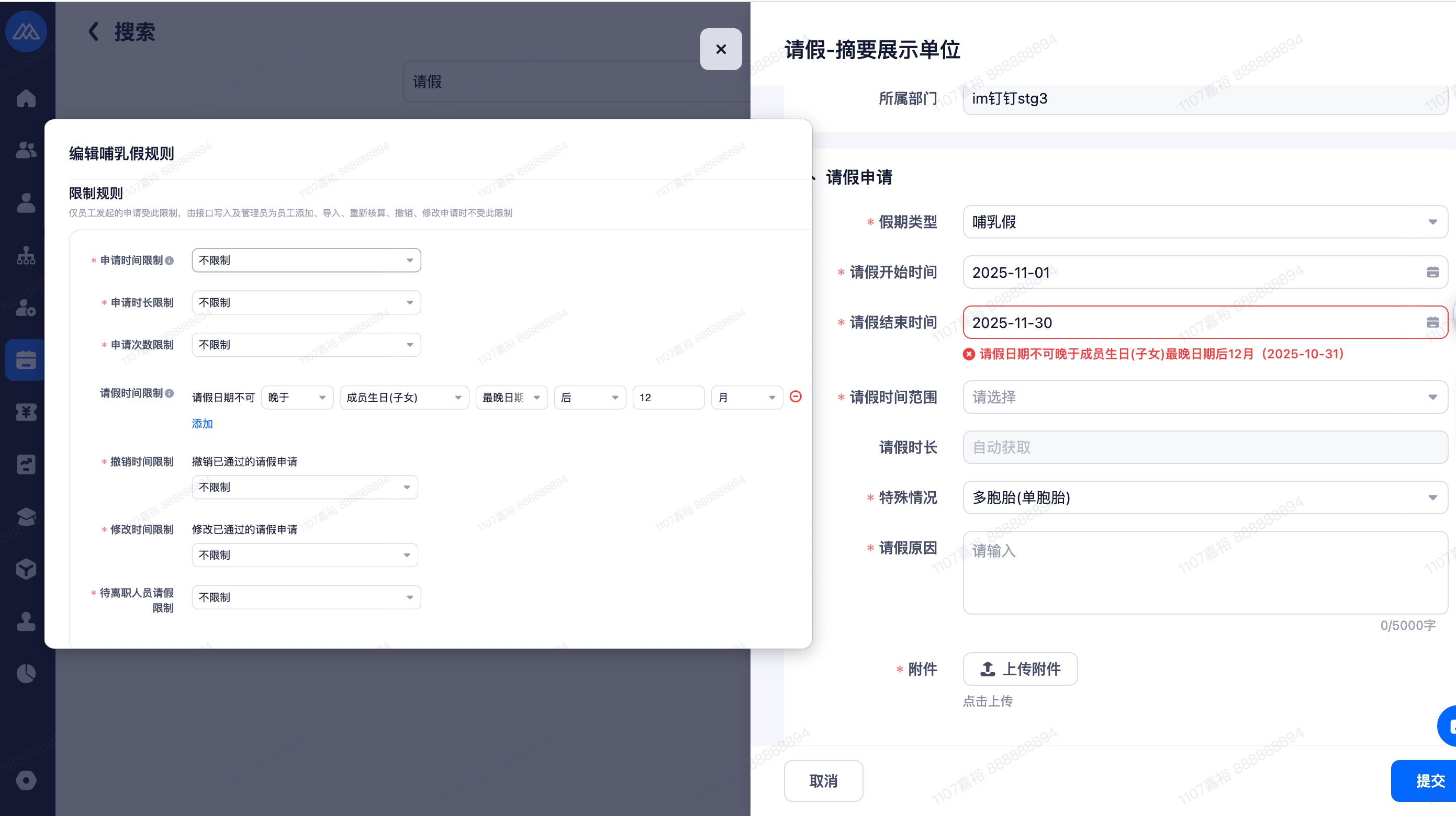Open the payroll yen sidebar icon

tap(26, 412)
